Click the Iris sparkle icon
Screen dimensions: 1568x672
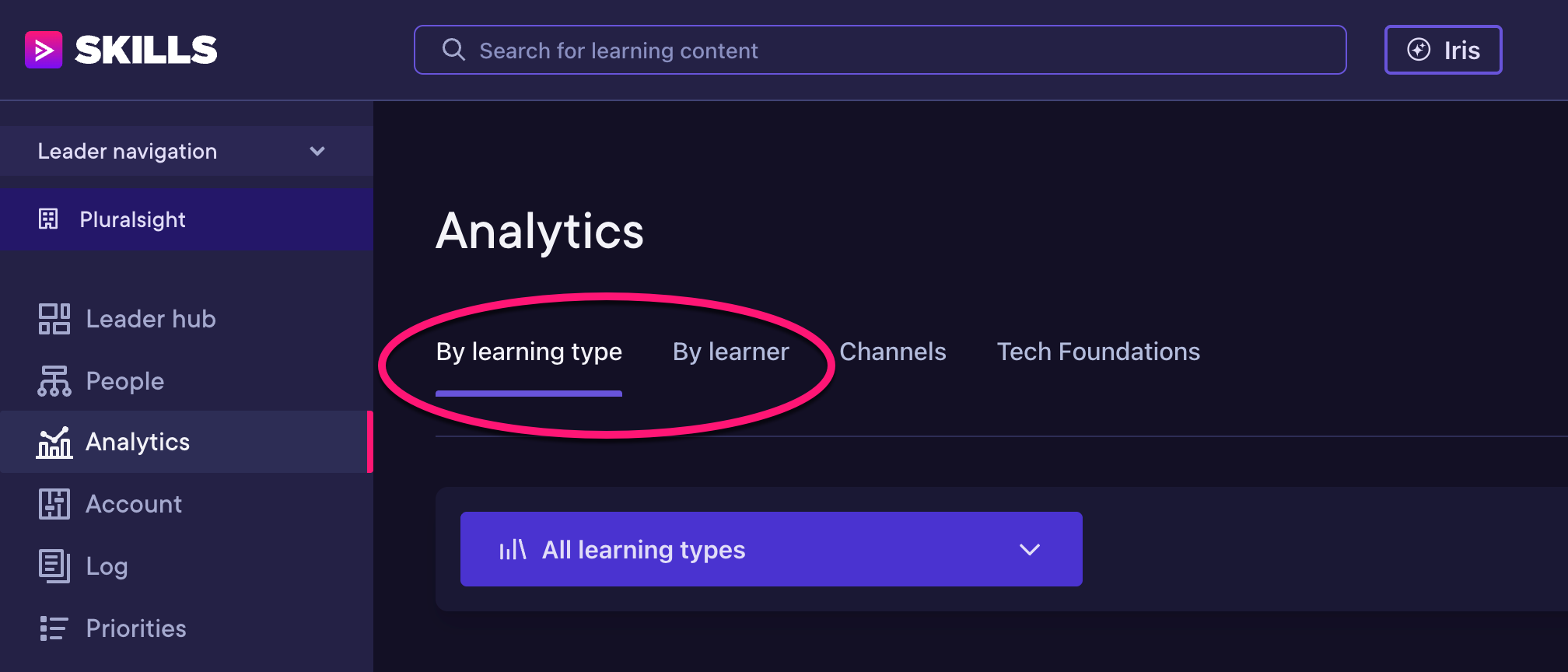point(1419,50)
